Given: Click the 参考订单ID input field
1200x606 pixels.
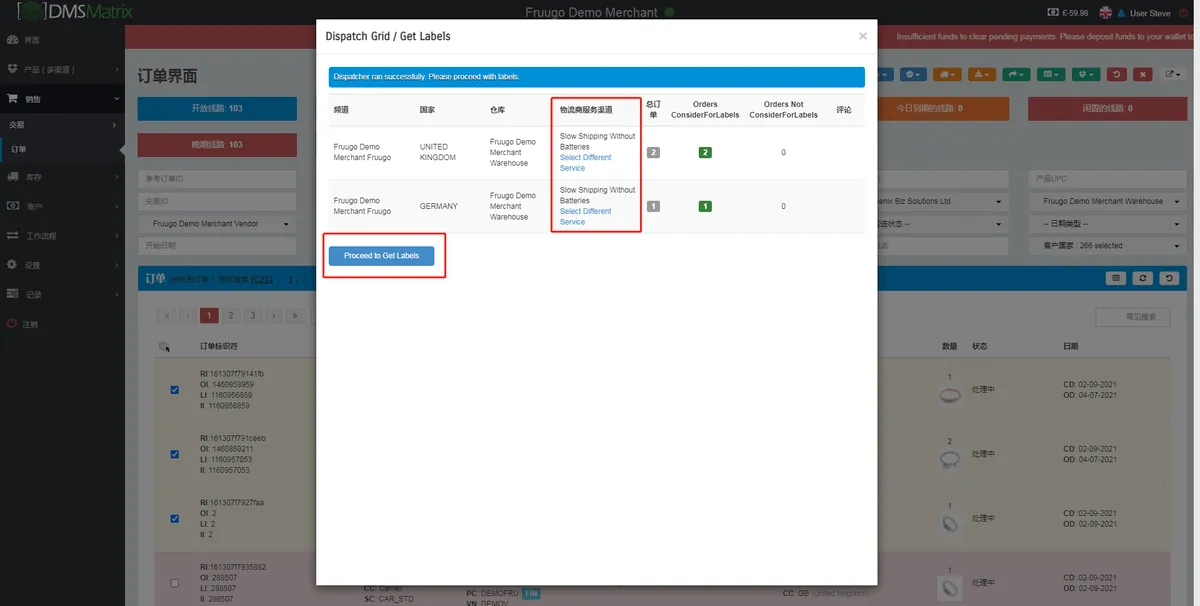Looking at the screenshot, I should 217,179.
